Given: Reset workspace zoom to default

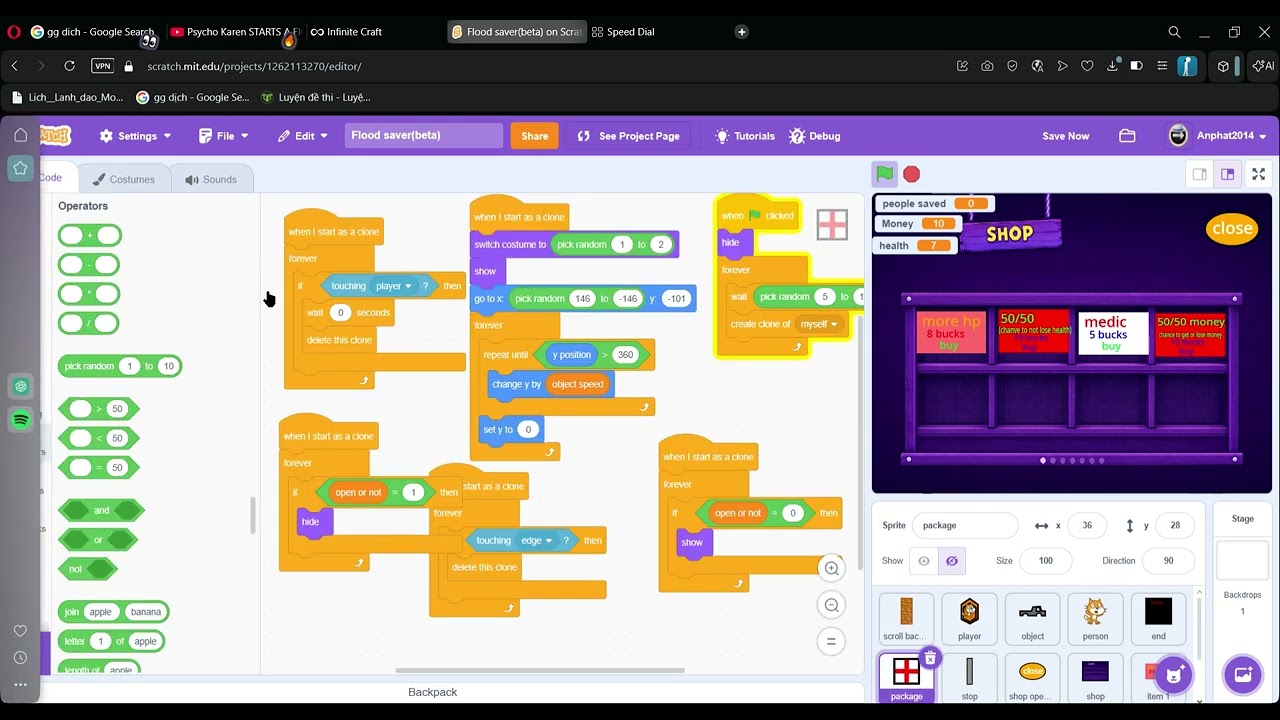Looking at the screenshot, I should (x=831, y=642).
